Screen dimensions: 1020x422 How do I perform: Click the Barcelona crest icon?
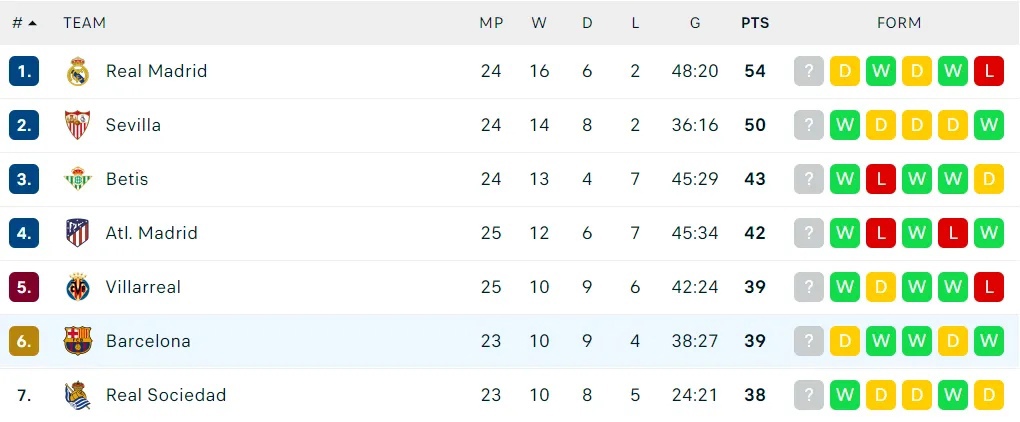pyautogui.click(x=77, y=341)
